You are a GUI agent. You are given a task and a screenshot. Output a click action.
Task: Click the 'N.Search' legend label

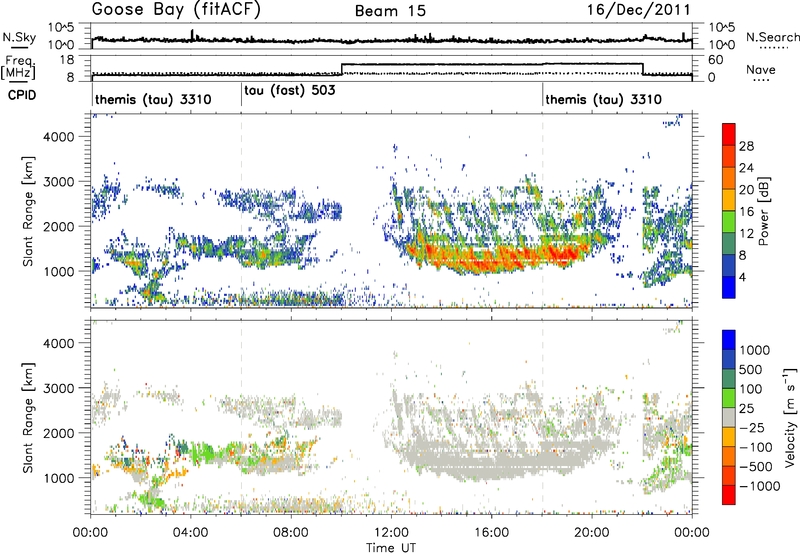773,37
